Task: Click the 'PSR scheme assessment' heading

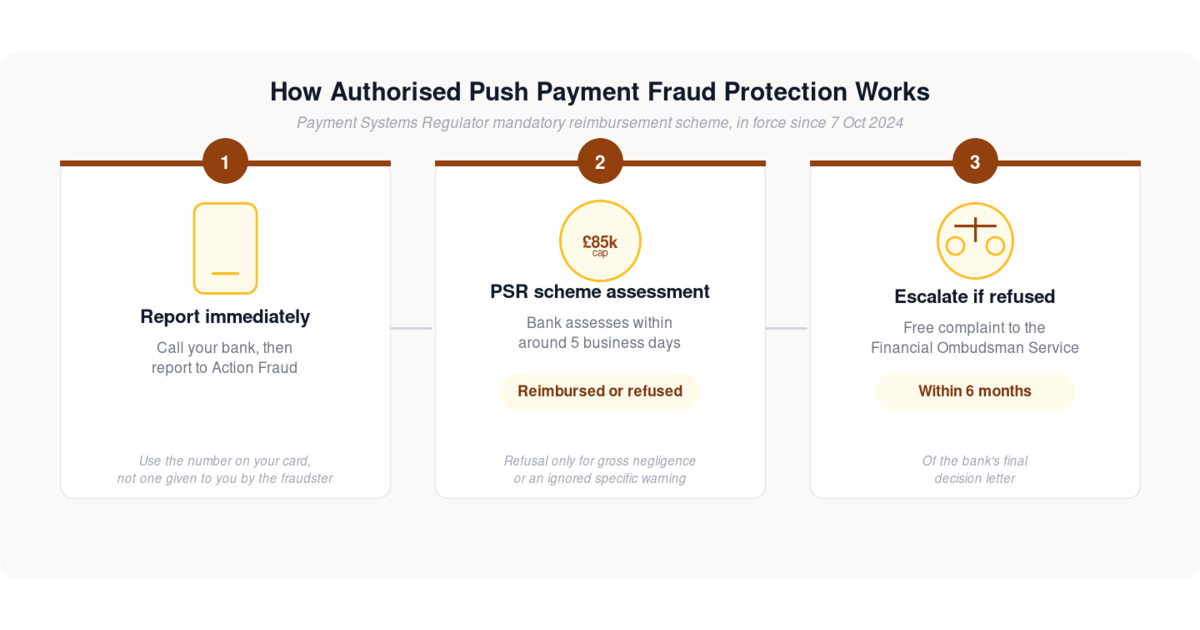Action: 600,292
